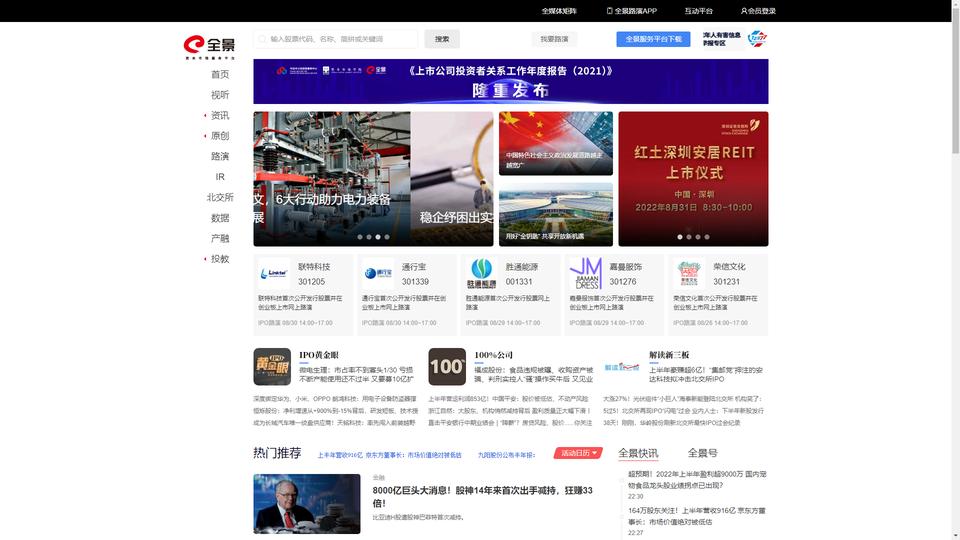Select the last dot of REIT carousel
This screenshot has width=960, height=540.
pyautogui.click(x=707, y=237)
